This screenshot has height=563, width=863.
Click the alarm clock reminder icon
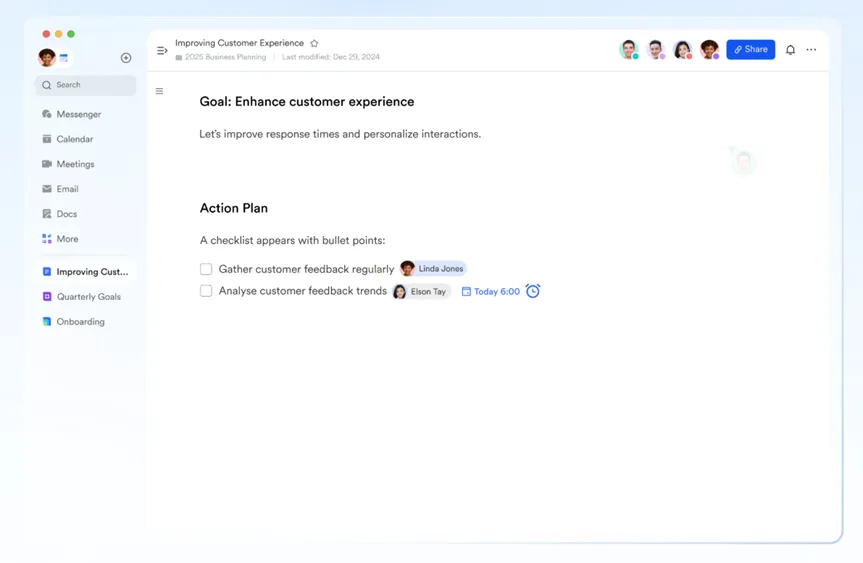coord(533,291)
